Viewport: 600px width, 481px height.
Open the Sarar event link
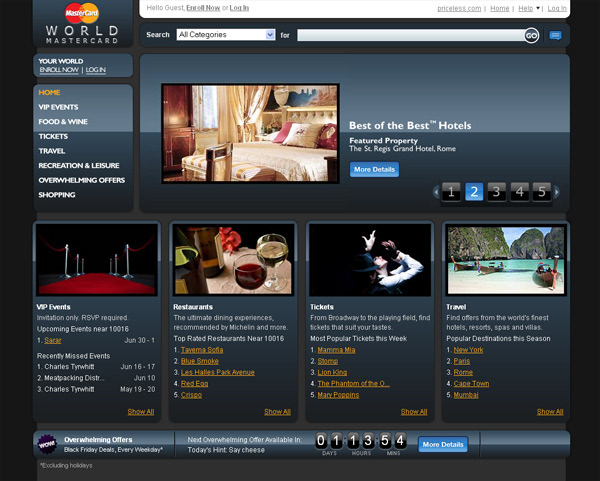coord(53,340)
